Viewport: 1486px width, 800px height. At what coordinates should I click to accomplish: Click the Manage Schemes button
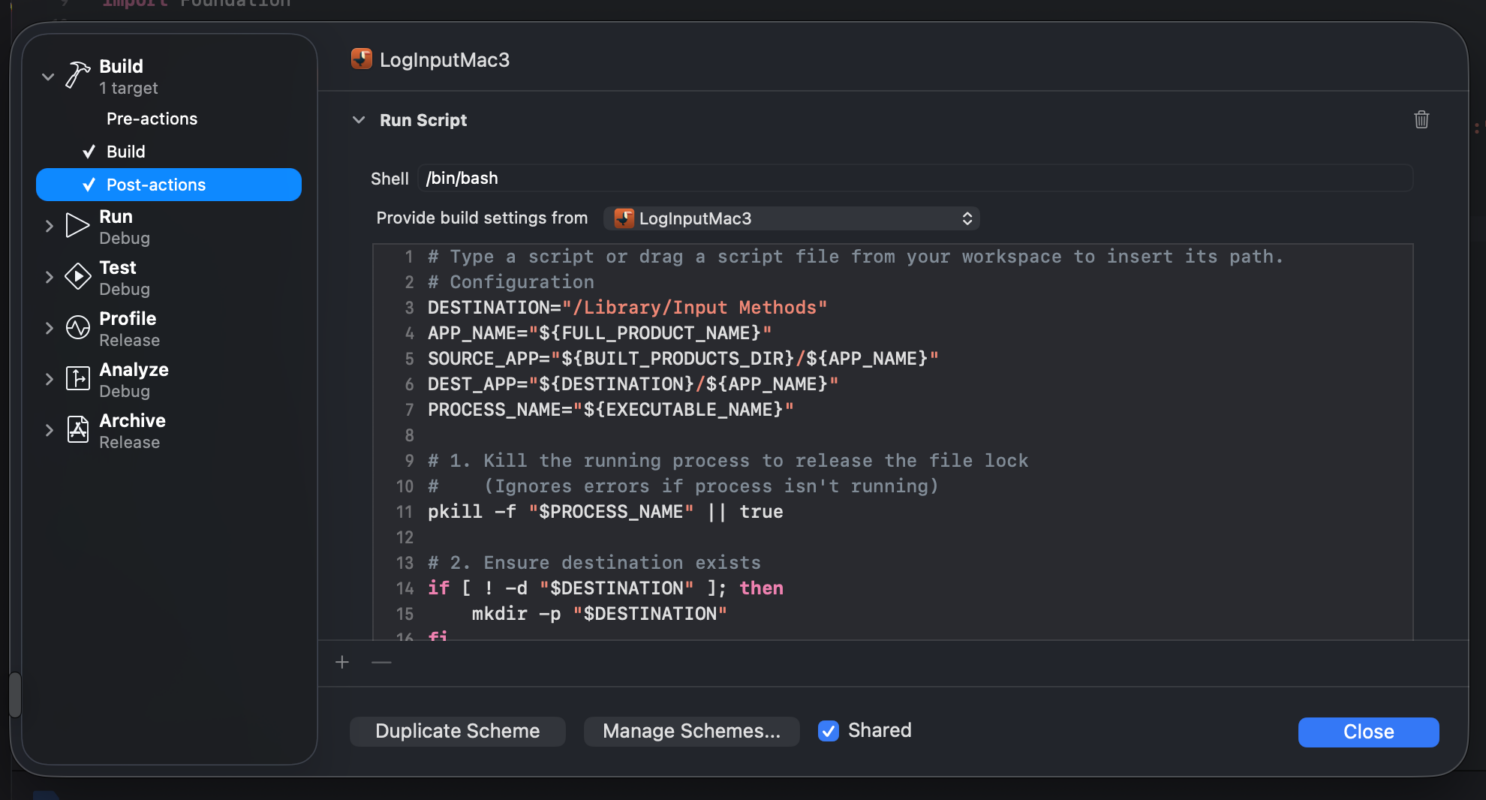tap(691, 731)
